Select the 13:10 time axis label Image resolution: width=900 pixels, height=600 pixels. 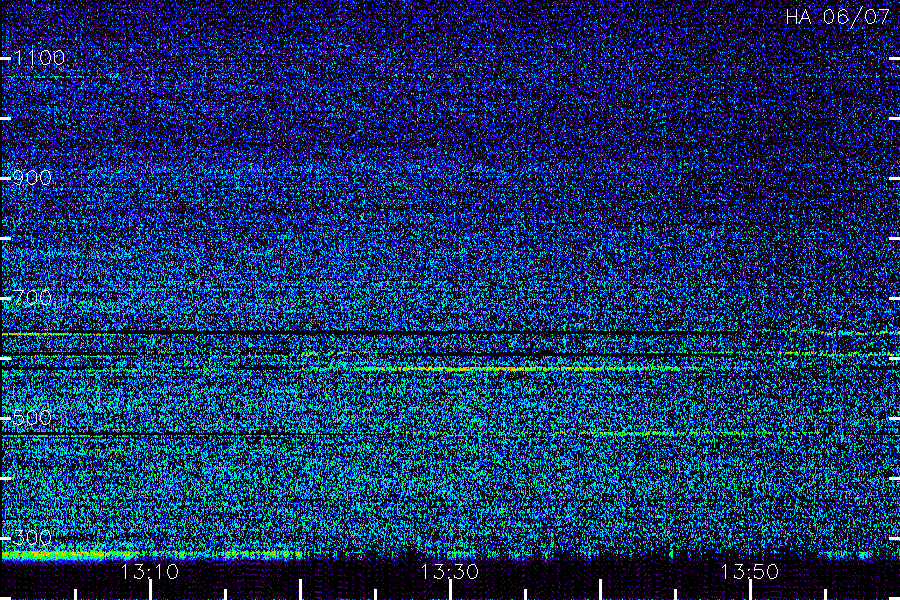(x=150, y=571)
